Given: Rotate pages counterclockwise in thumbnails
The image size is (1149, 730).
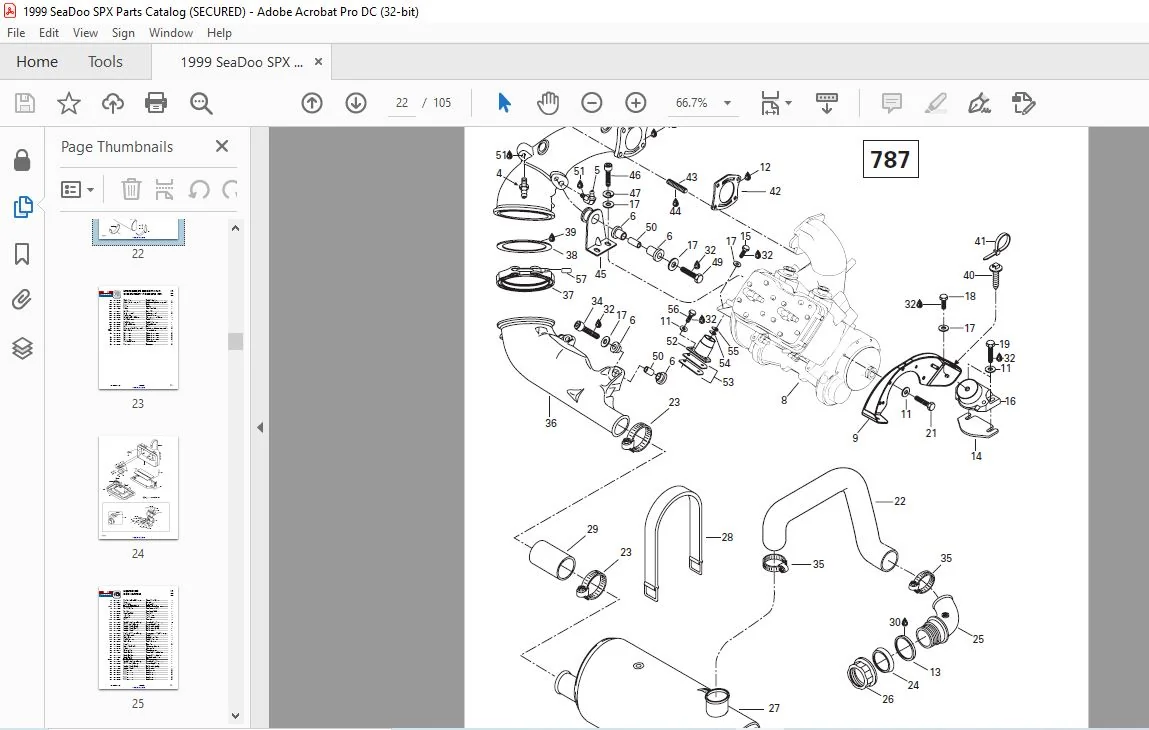Looking at the screenshot, I should coord(199,190).
